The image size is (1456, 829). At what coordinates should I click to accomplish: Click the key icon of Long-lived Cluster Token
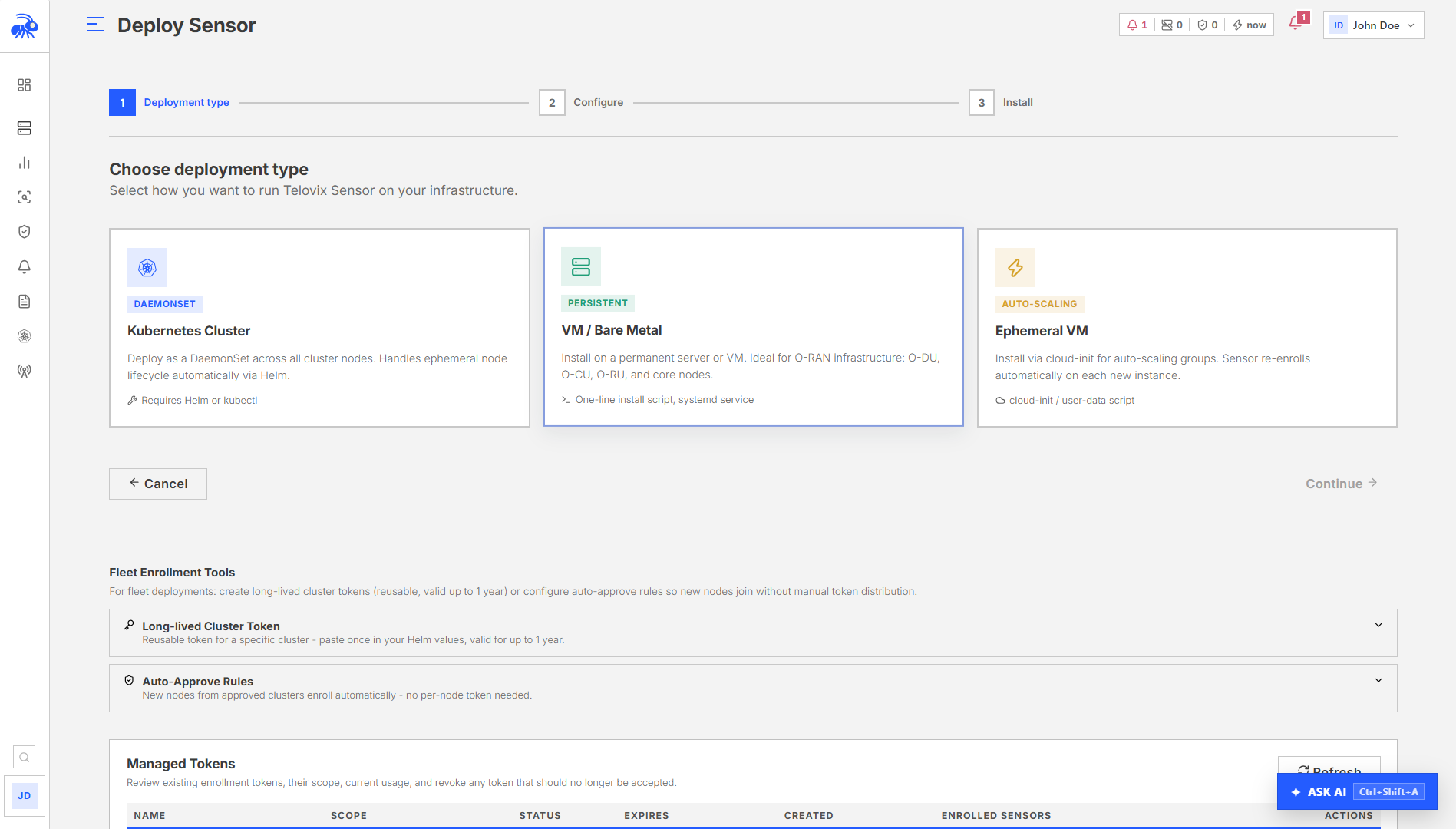pyautogui.click(x=129, y=626)
